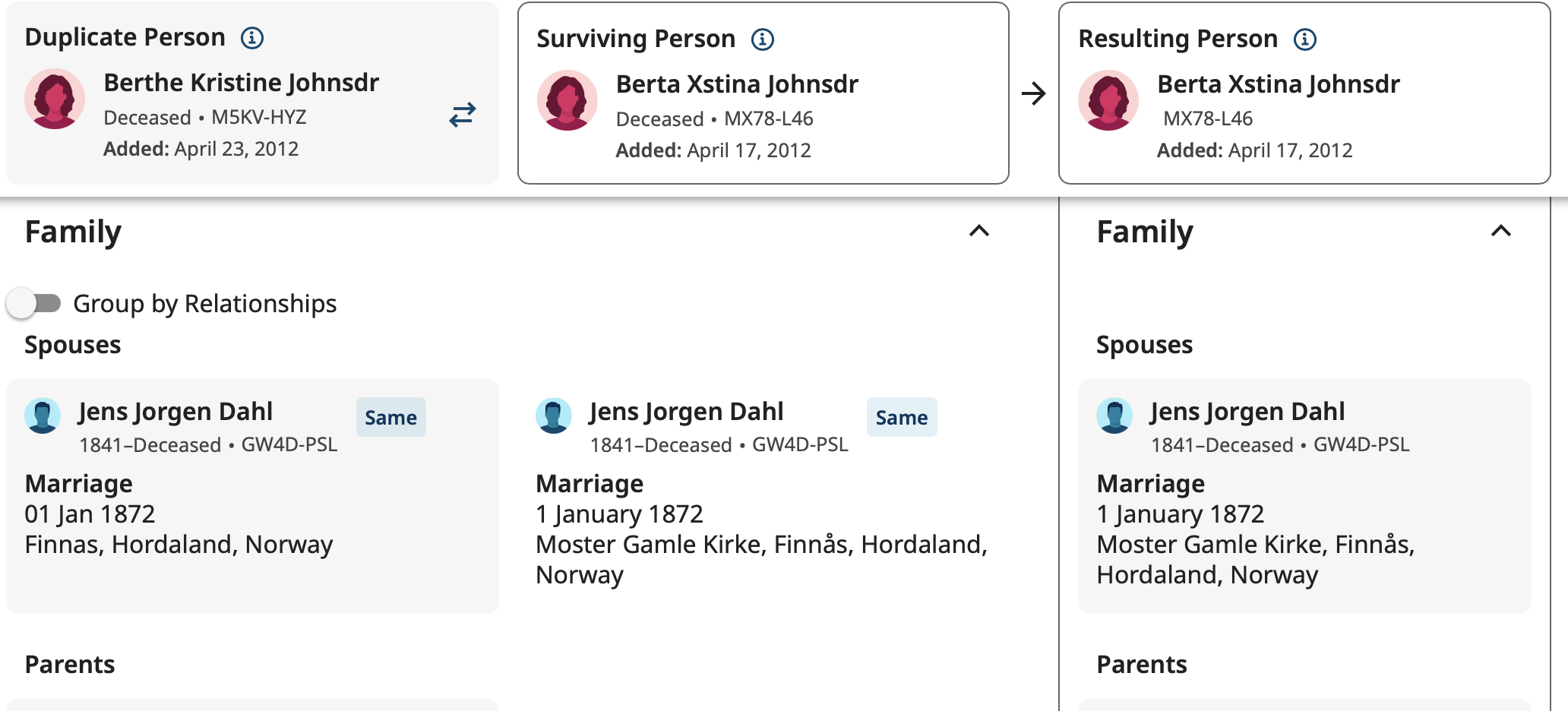The image size is (1568, 711).
Task: Click surviving marriage at Moster Gamle Kirke
Action: coord(760,545)
